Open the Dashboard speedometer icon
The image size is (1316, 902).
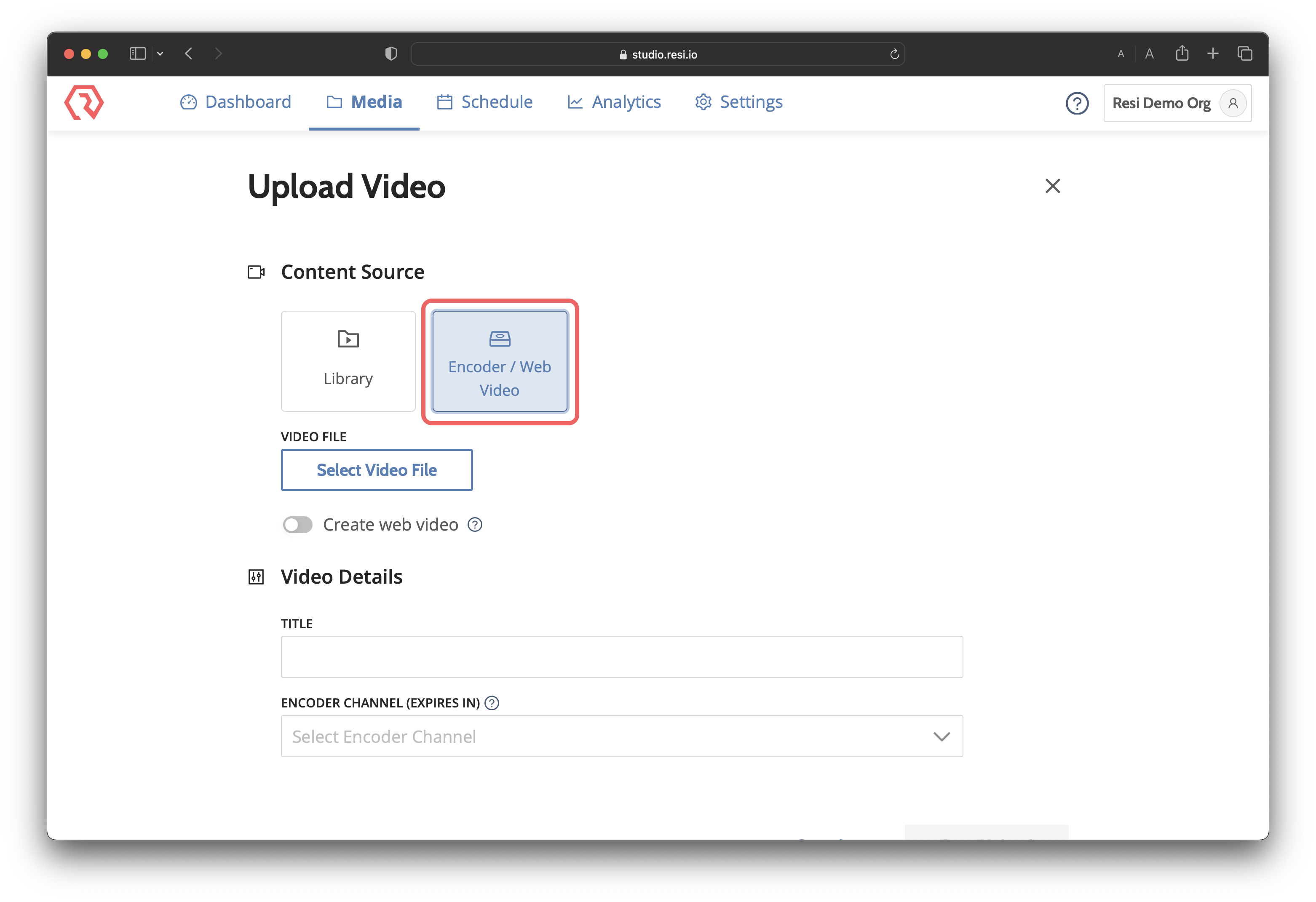coord(189,102)
